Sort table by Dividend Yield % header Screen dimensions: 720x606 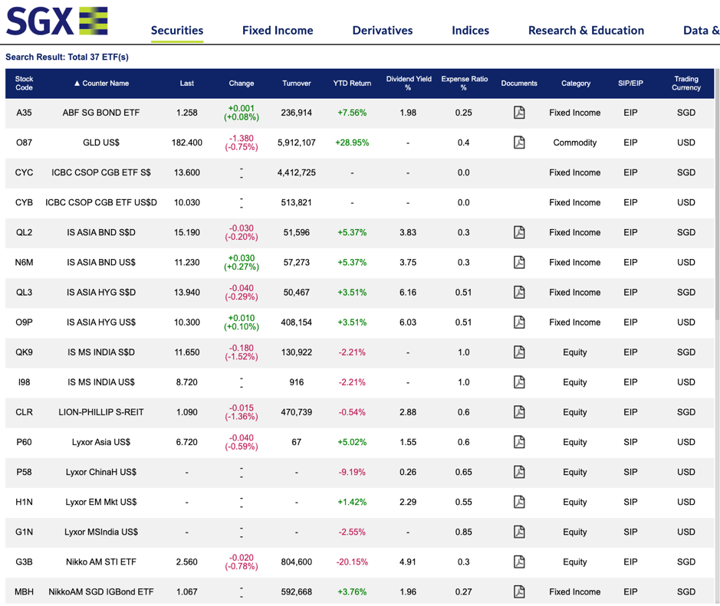408,83
